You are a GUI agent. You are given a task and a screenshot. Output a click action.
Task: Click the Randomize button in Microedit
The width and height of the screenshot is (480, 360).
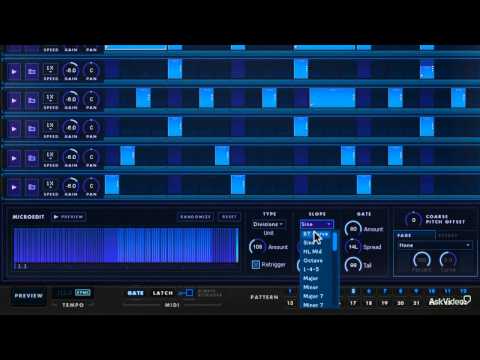[196, 217]
